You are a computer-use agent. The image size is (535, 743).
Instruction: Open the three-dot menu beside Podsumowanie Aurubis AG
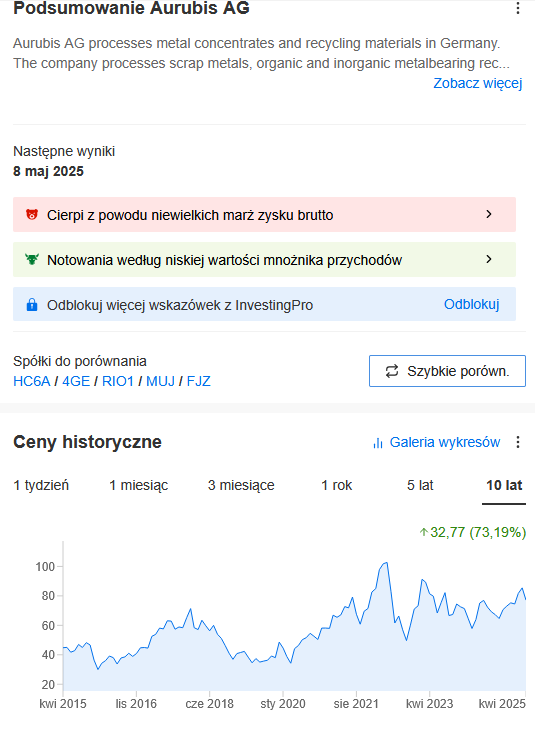517,8
